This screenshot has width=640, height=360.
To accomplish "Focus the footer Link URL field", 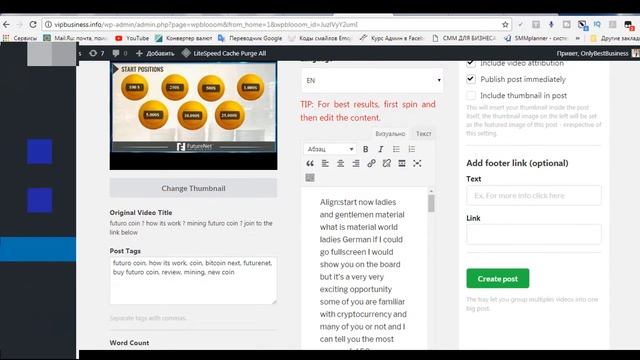I will [533, 234].
